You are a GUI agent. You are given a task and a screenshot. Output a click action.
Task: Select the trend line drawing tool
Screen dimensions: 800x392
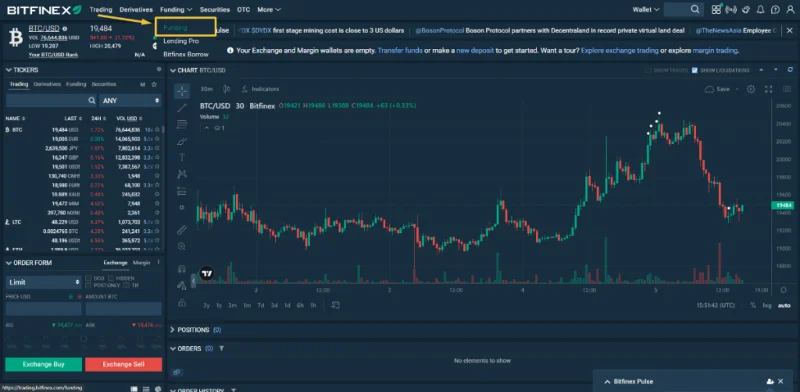tap(182, 108)
